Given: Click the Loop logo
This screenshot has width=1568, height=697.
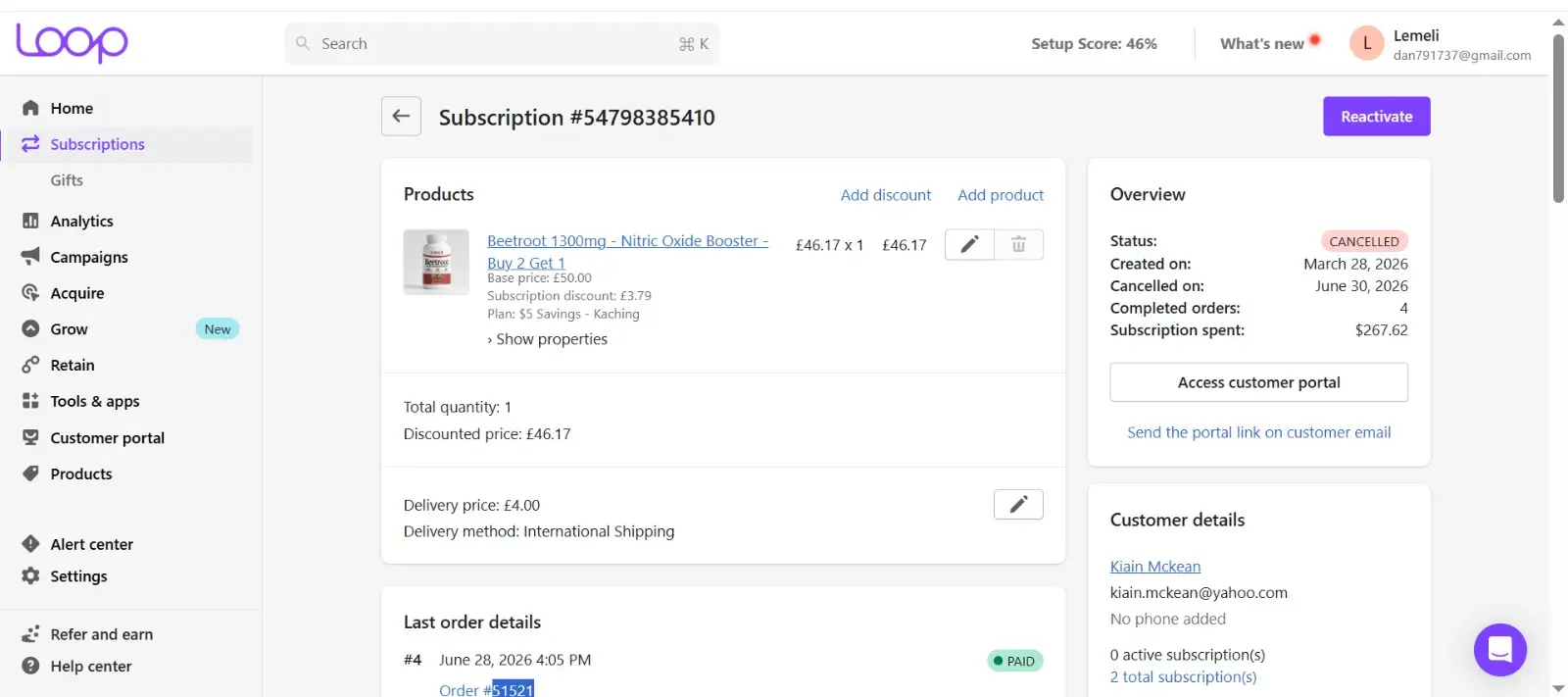Looking at the screenshot, I should pyautogui.click(x=72, y=42).
